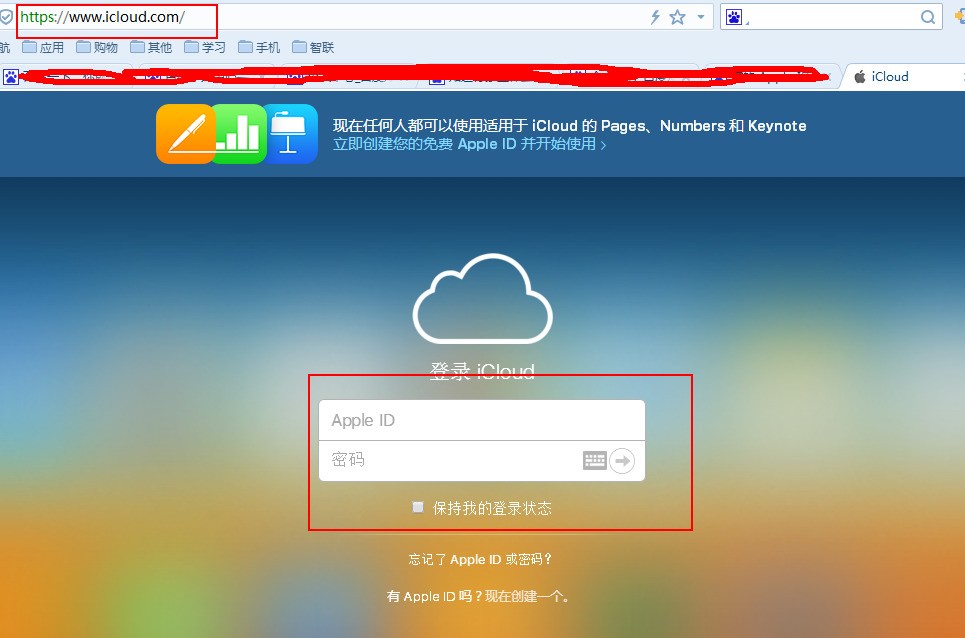This screenshot has width=965, height=638.
Task: Open dropdown arrow next to bookmark star
Action: point(700,17)
